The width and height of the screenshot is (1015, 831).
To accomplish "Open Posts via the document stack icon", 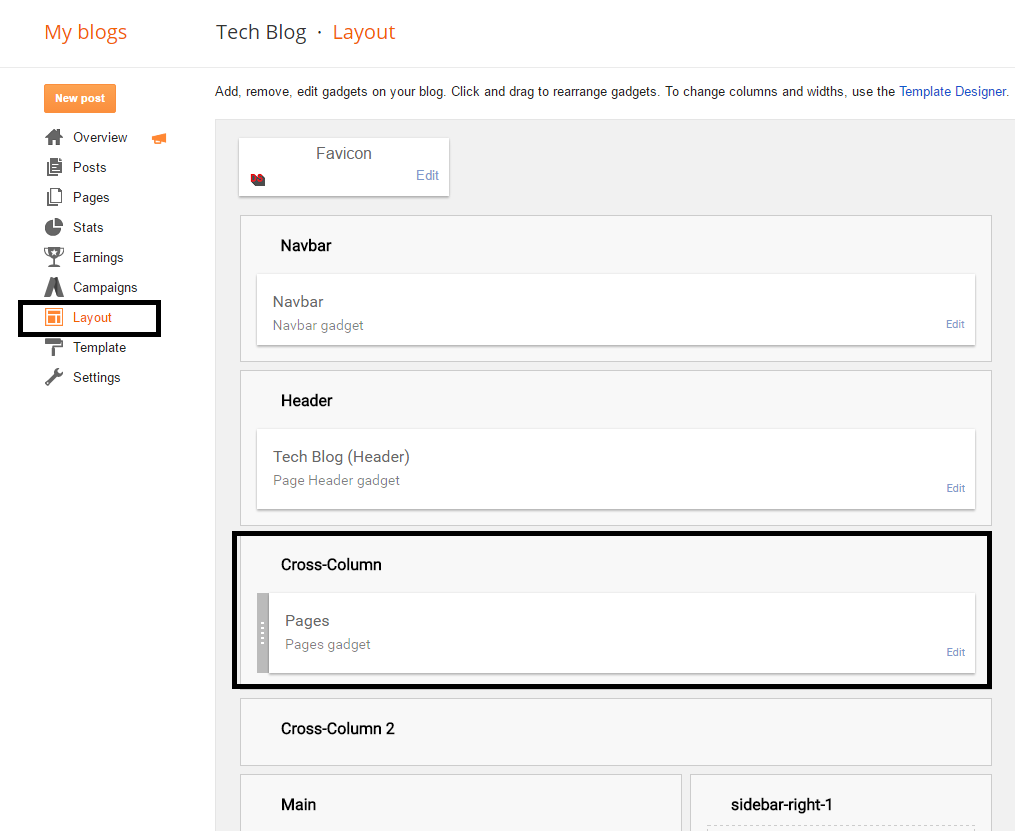I will click(54, 167).
